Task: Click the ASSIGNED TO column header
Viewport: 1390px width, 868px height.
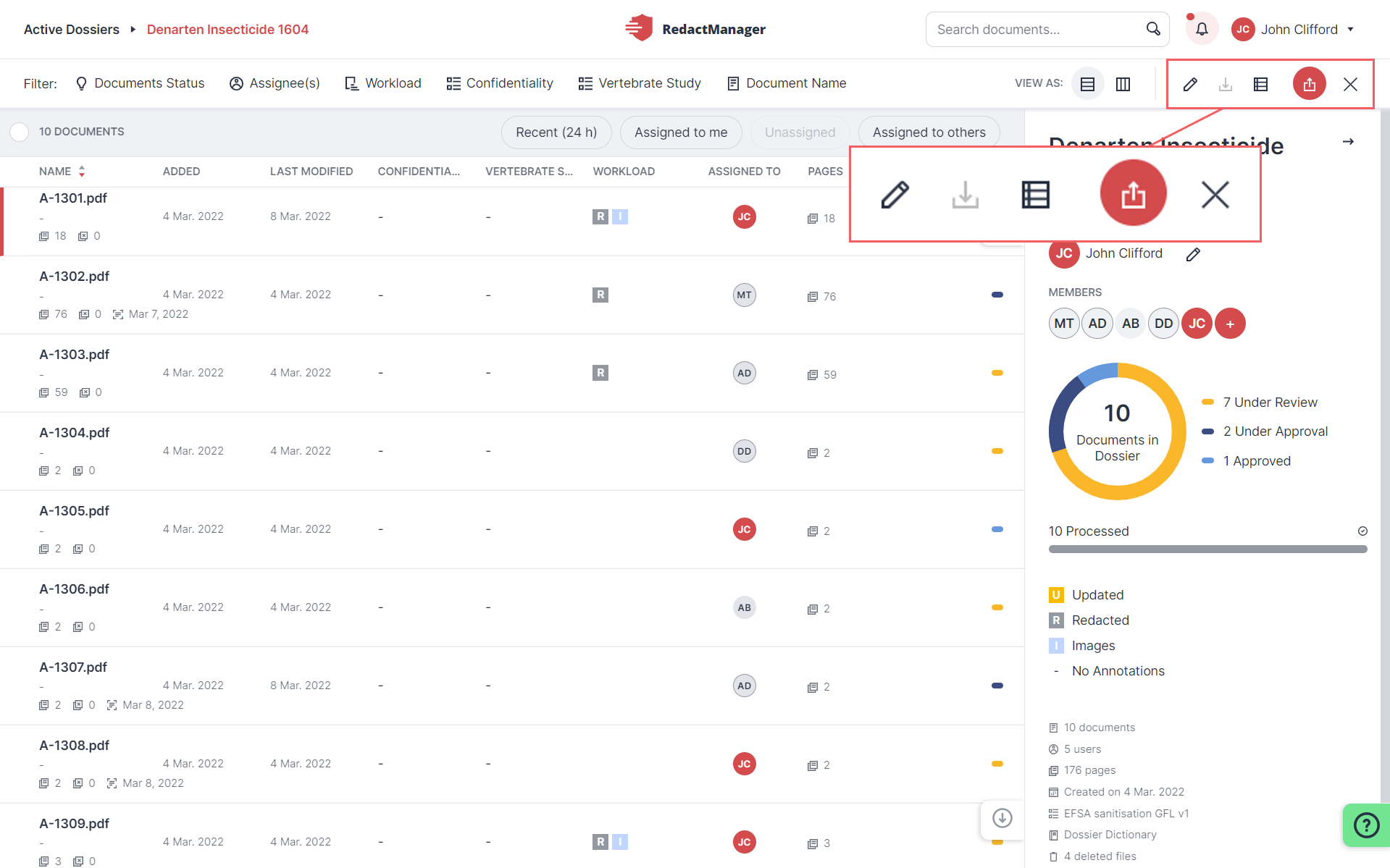Action: pos(744,172)
